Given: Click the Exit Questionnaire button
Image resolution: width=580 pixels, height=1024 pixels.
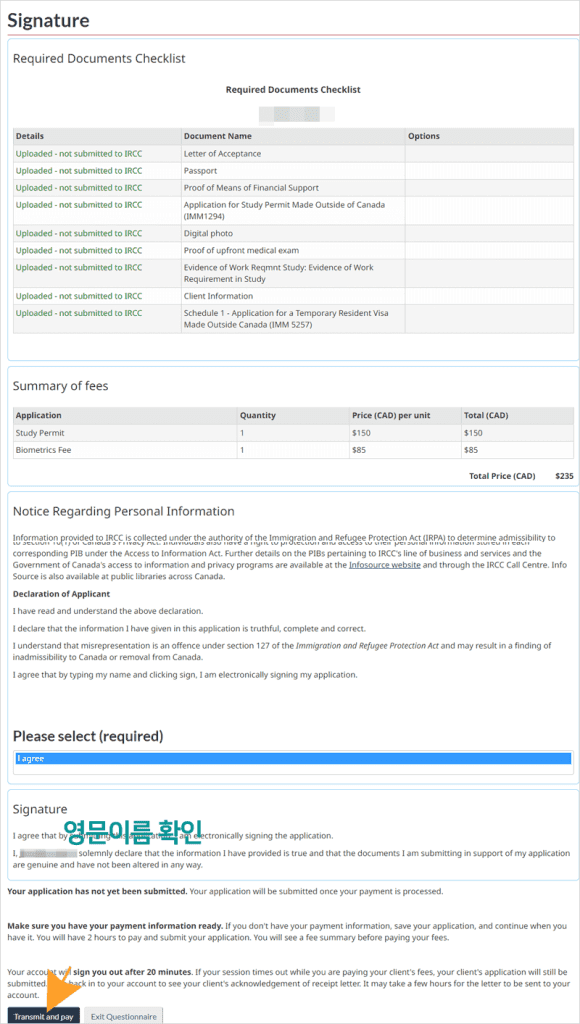Looking at the screenshot, I should pyautogui.click(x=123, y=1016).
